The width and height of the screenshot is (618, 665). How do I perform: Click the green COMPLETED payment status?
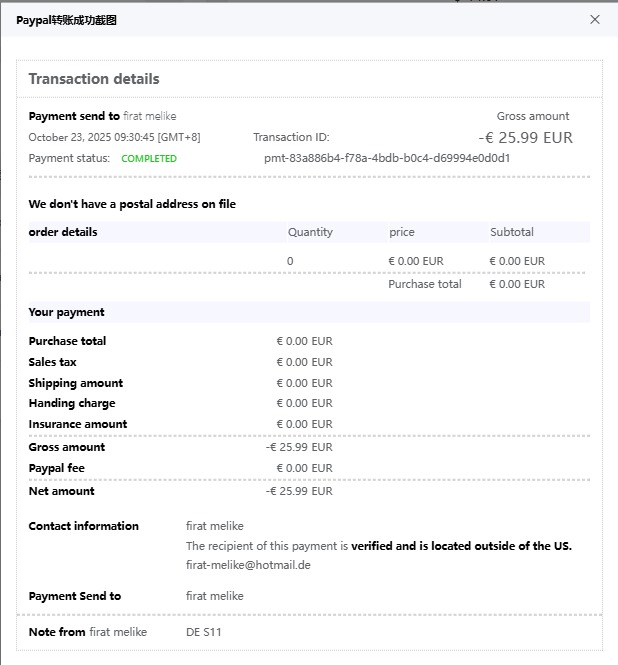149,159
